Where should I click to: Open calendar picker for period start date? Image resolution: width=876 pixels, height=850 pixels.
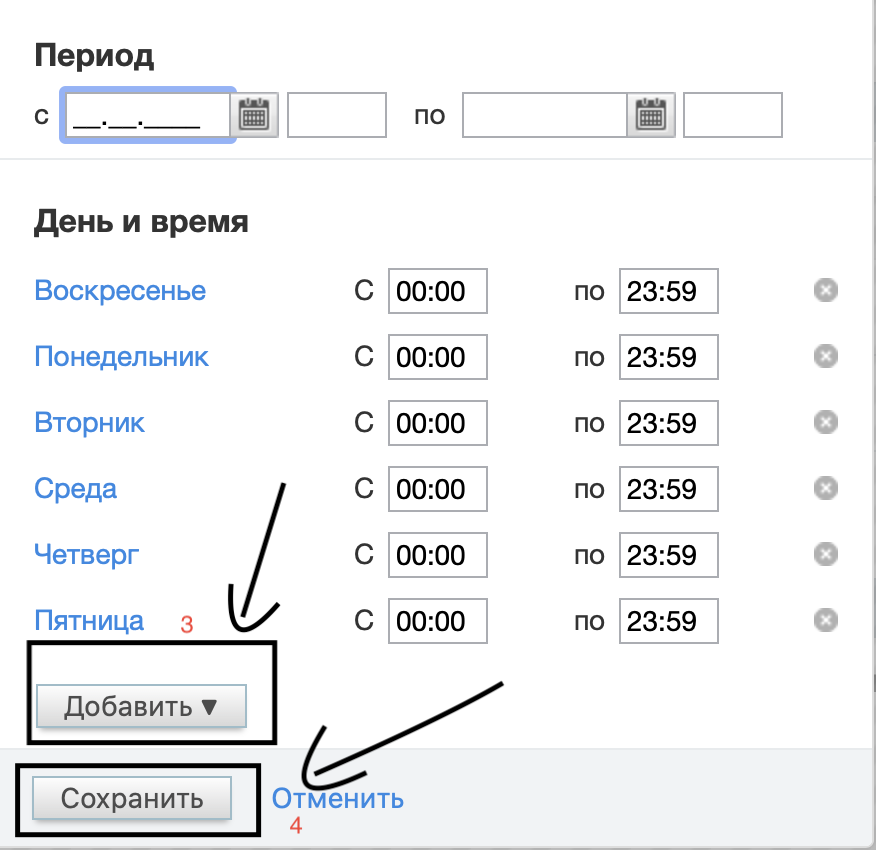[x=255, y=116]
